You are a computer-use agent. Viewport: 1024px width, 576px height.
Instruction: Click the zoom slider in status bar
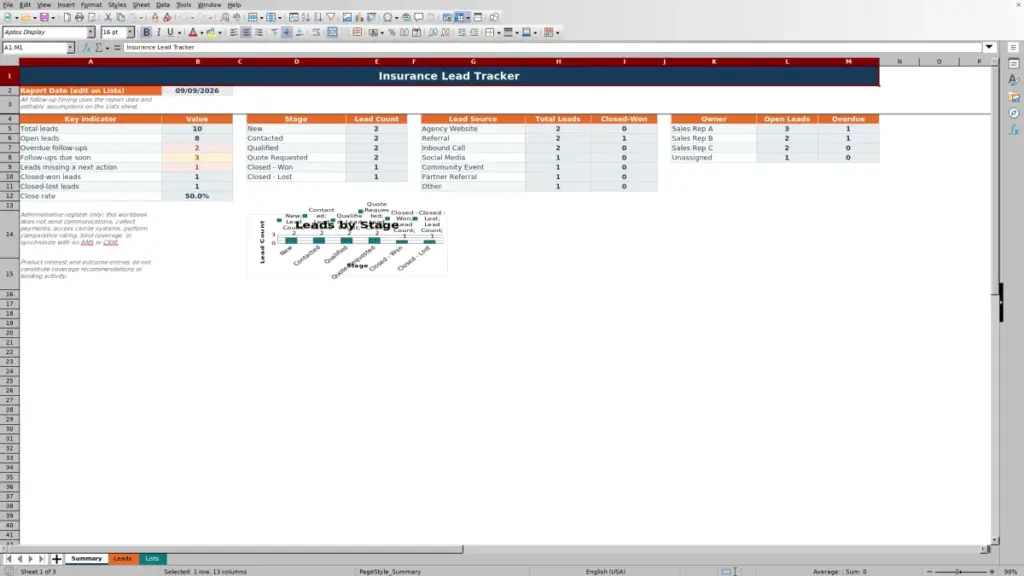pyautogui.click(x=960, y=572)
